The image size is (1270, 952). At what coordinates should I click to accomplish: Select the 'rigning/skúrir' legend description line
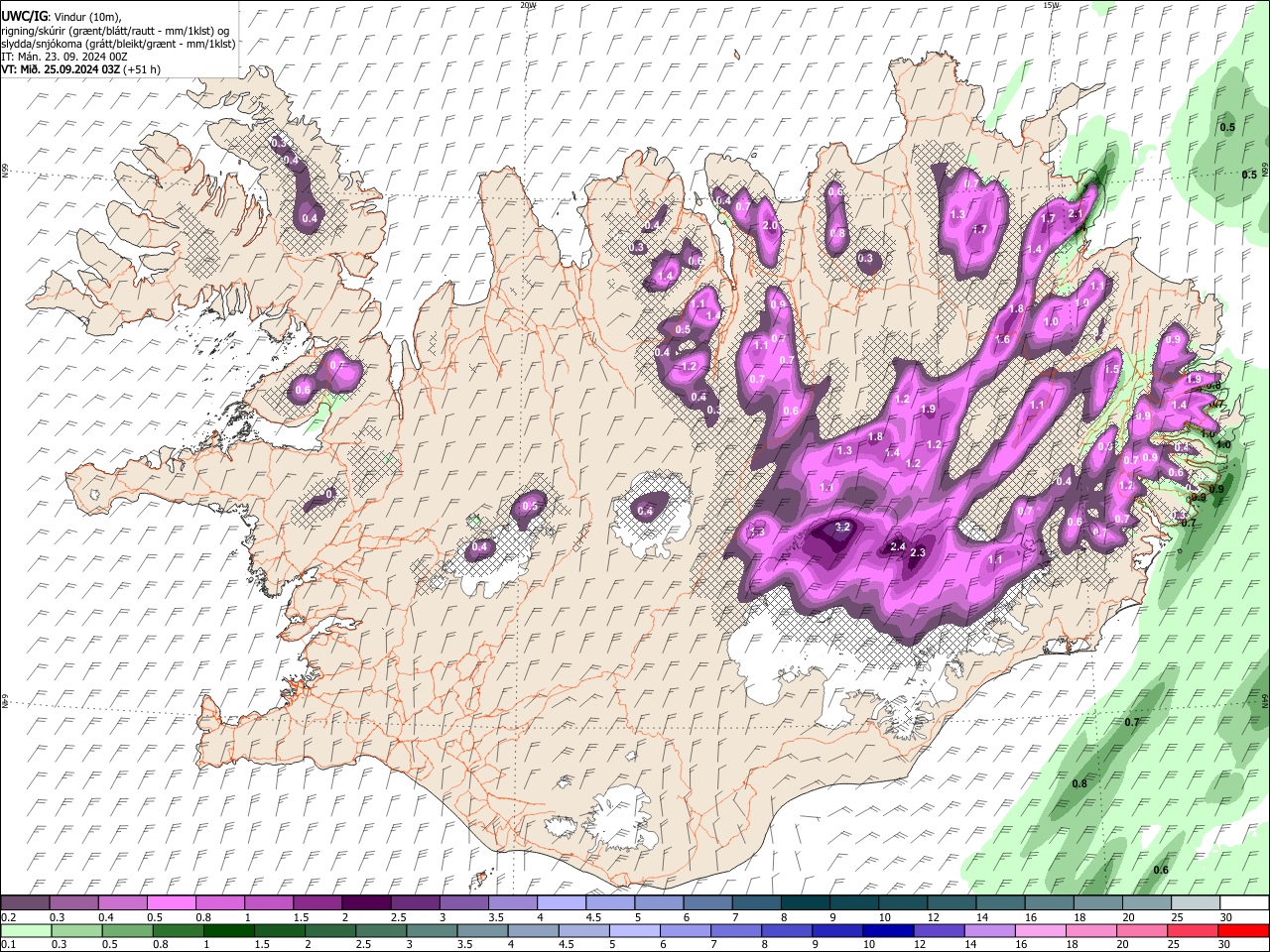point(116,31)
